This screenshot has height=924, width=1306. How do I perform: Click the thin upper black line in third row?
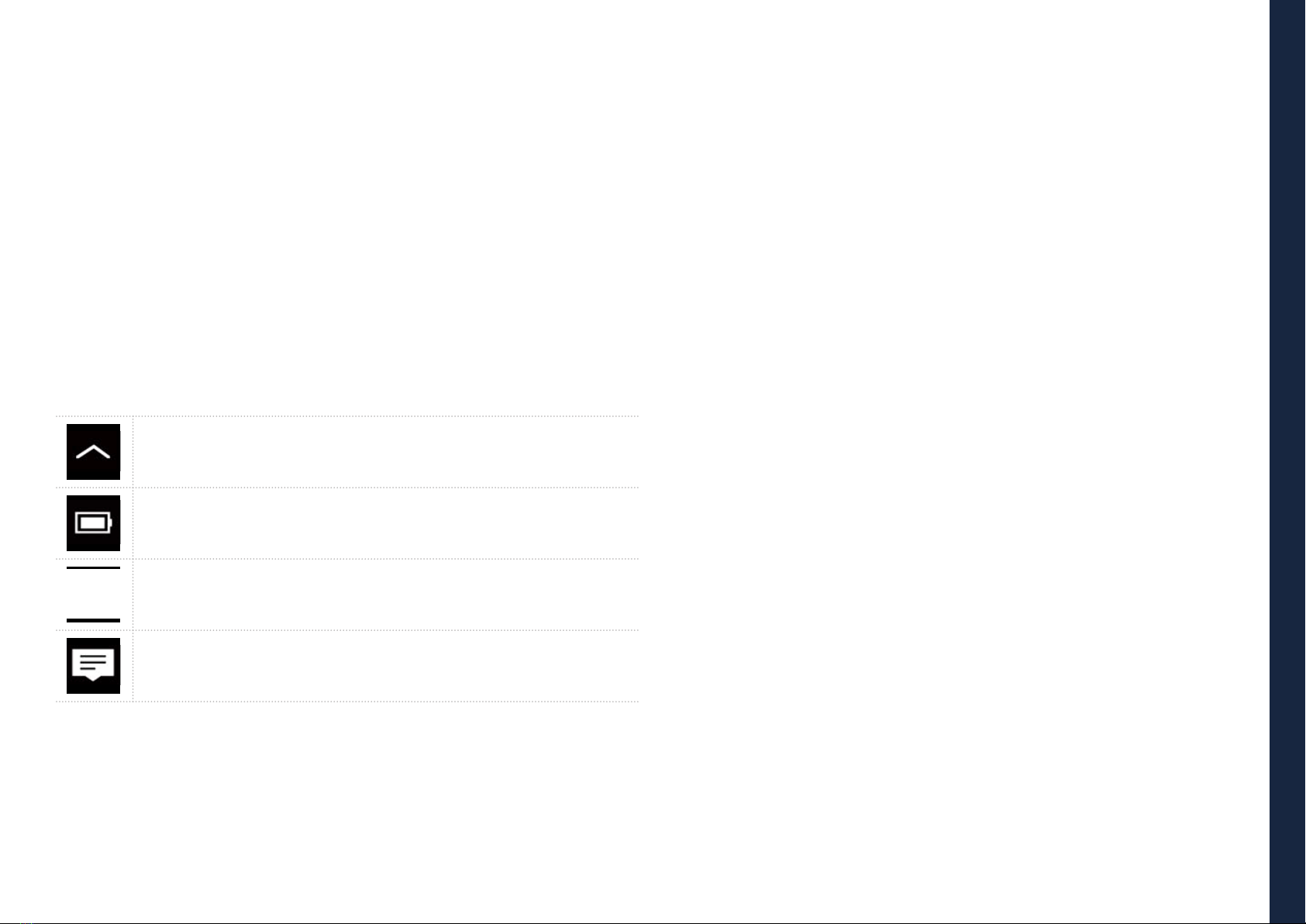(x=93, y=567)
